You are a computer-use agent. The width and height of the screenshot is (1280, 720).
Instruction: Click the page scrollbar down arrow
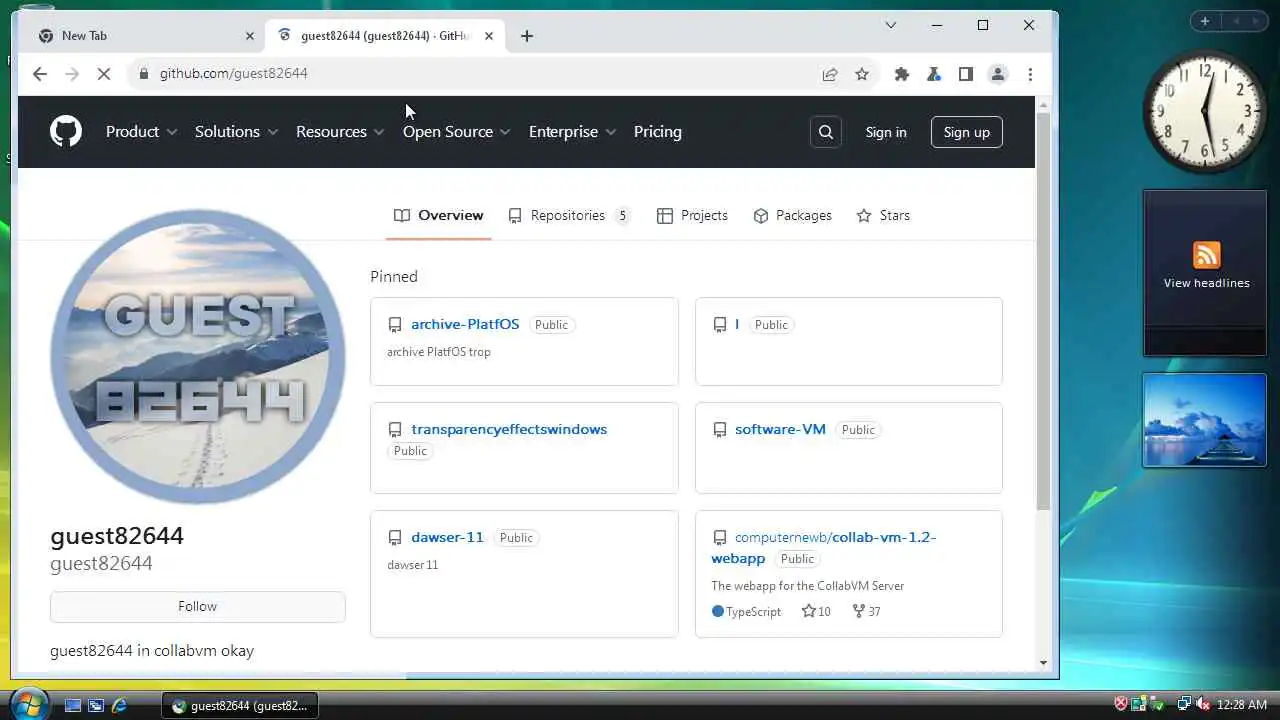pos(1044,662)
